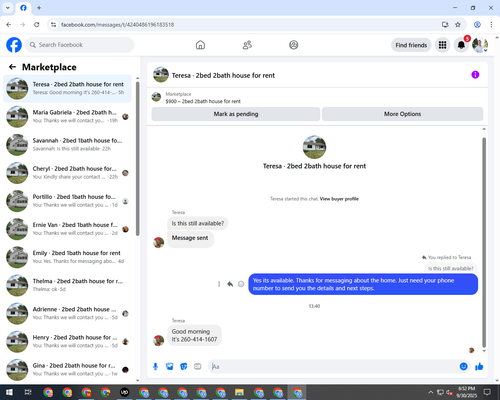The width and height of the screenshot is (500, 400).
Task: Click the voice clip microphone icon
Action: click(x=155, y=367)
